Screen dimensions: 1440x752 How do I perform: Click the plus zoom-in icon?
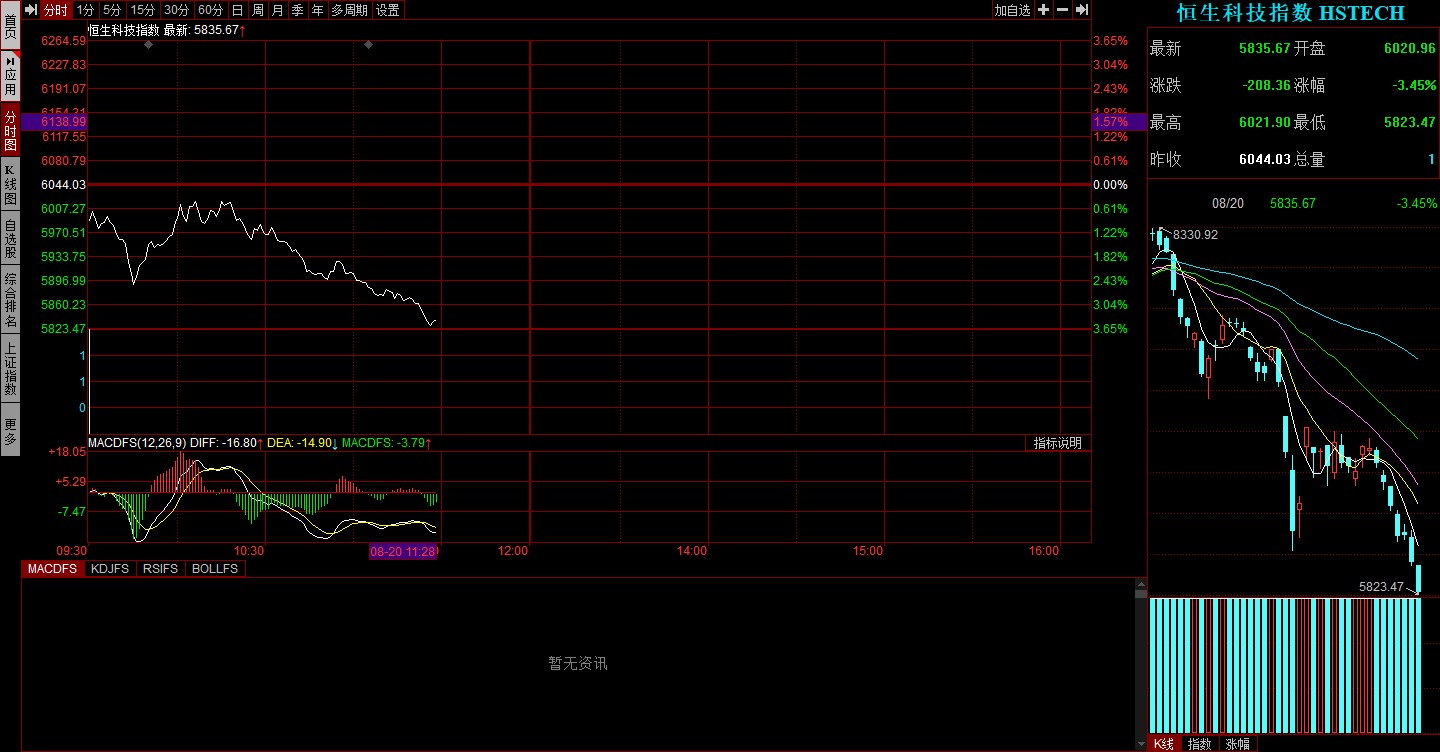point(1043,10)
